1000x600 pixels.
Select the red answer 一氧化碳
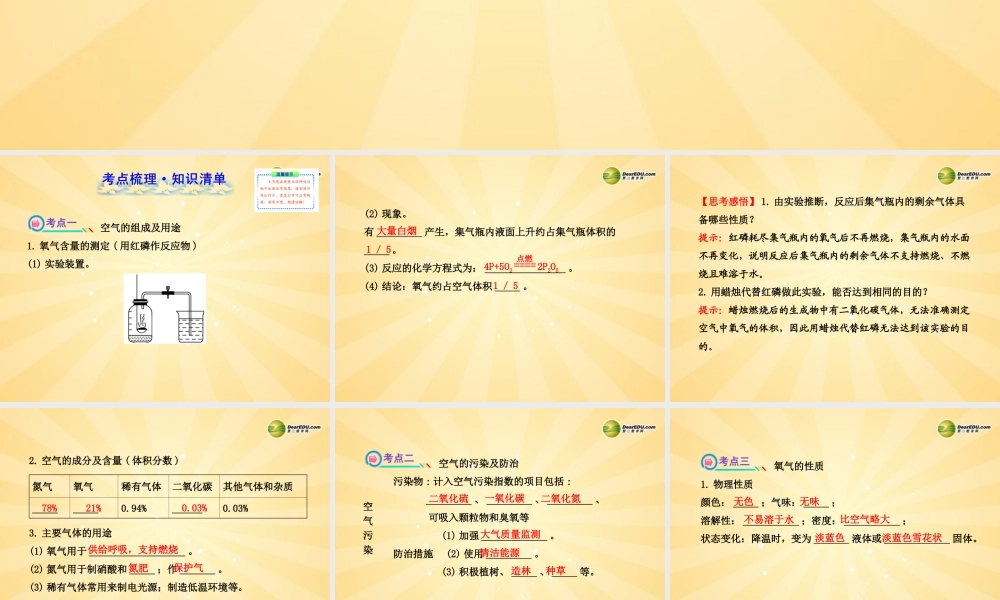(506, 499)
